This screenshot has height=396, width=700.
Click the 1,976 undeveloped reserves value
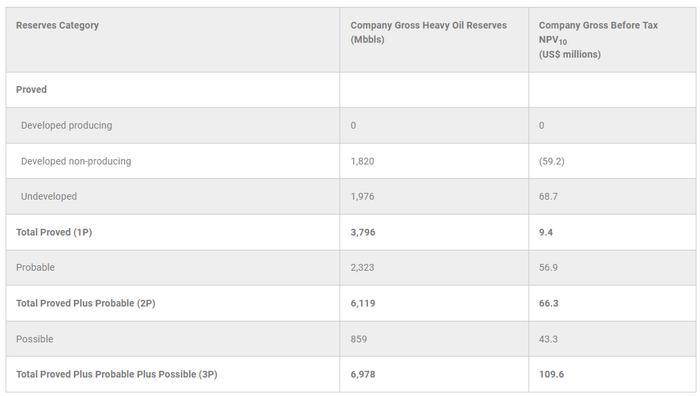(362, 196)
